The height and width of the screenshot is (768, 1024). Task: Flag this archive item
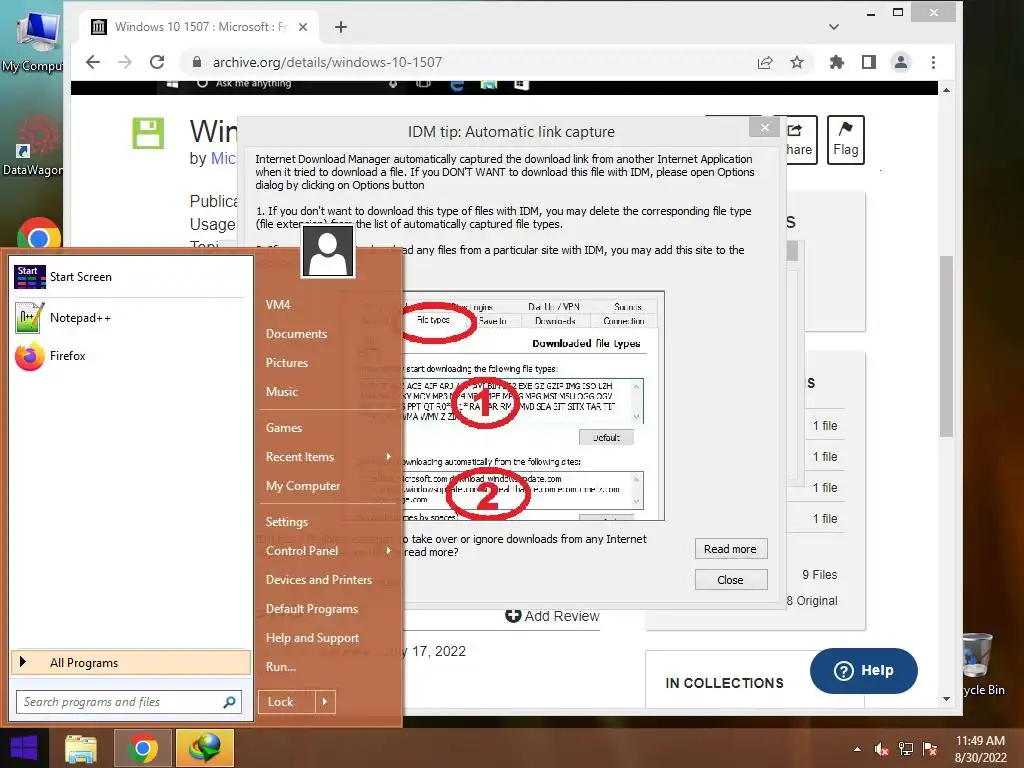click(x=846, y=139)
